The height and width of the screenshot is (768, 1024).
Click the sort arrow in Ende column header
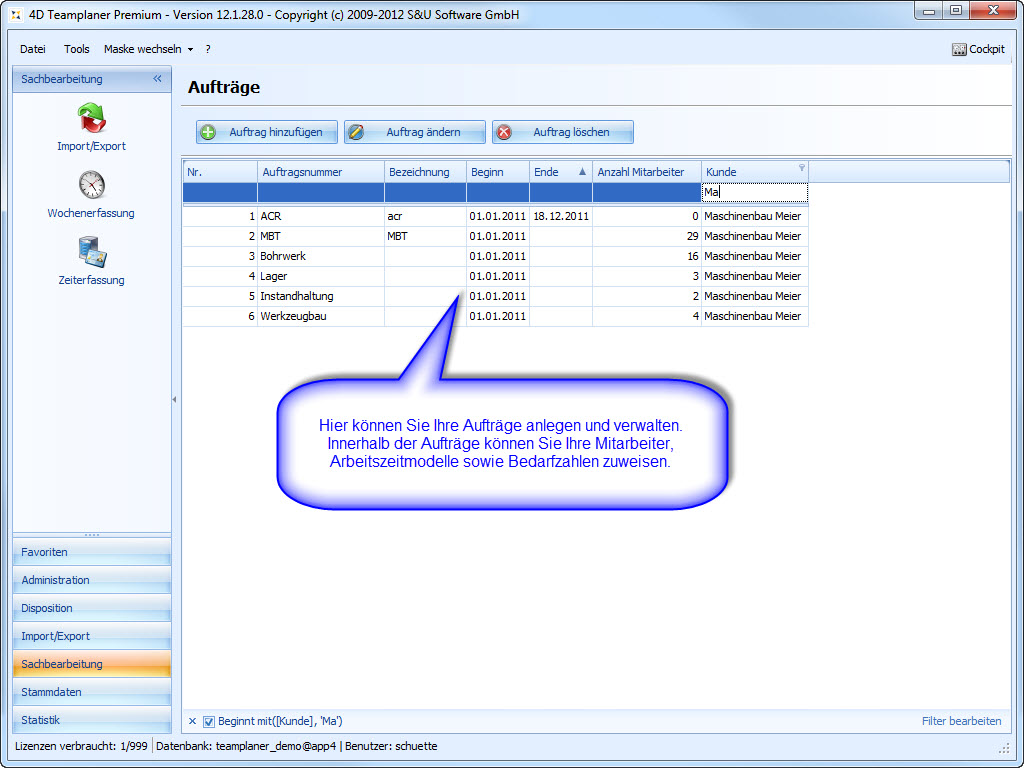pyautogui.click(x=582, y=172)
